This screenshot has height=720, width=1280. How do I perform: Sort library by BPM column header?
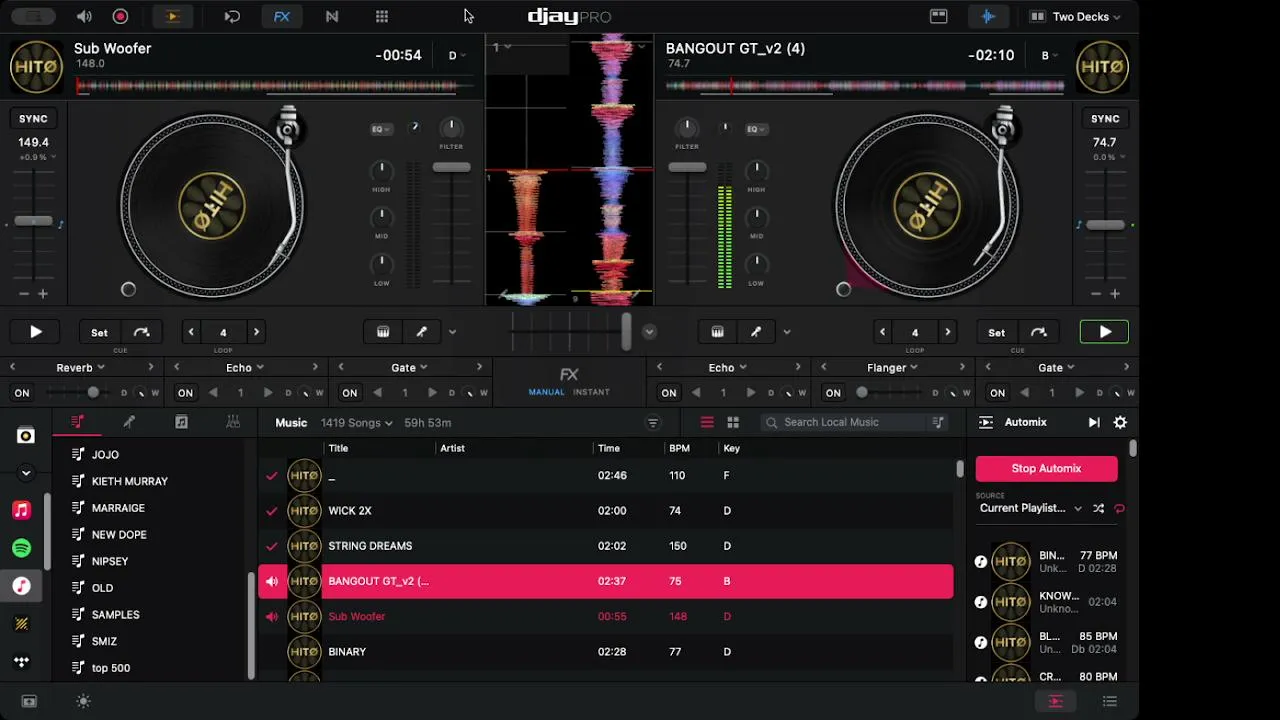[x=680, y=448]
